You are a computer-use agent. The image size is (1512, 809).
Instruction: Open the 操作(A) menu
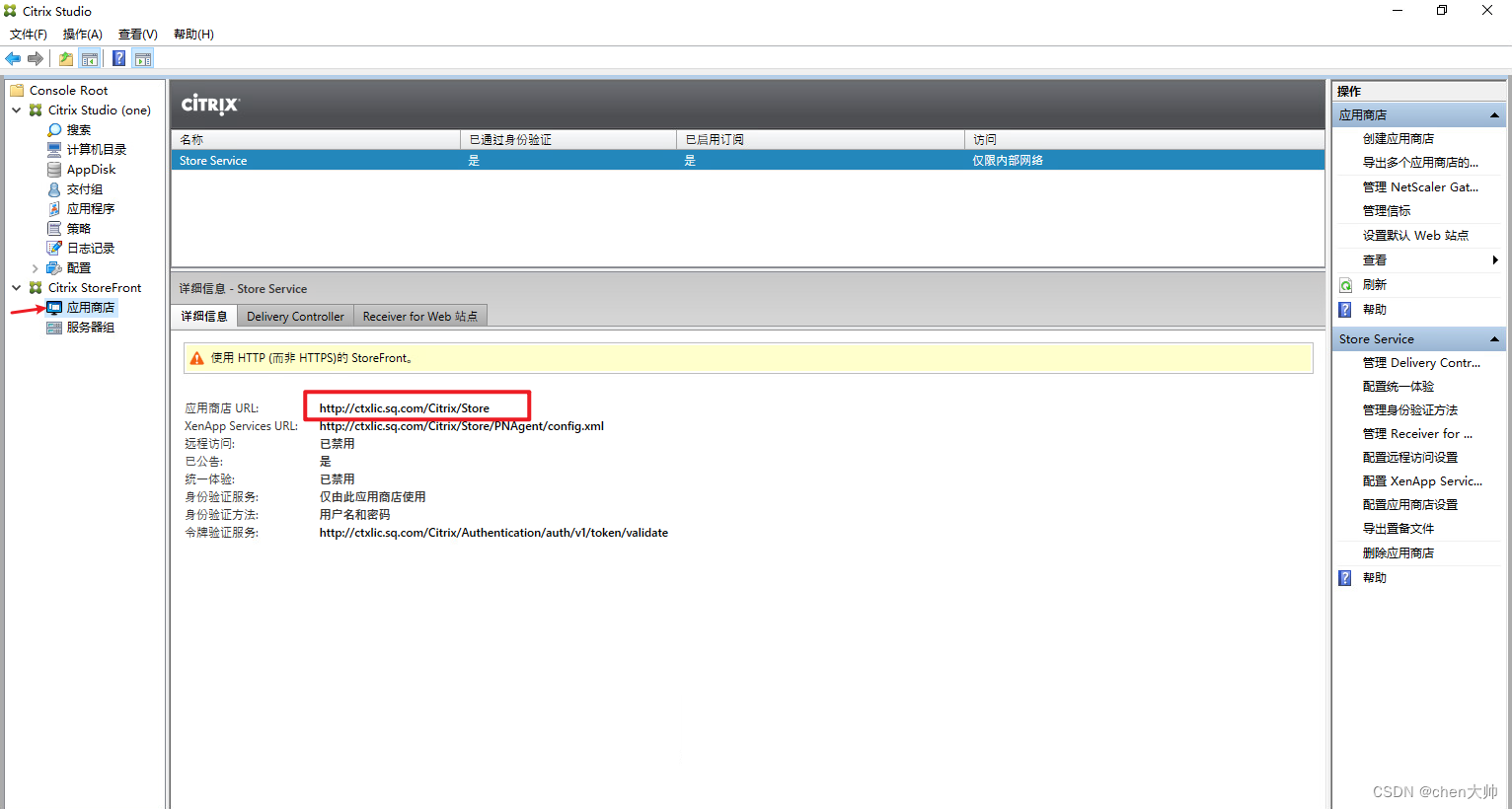(83, 35)
